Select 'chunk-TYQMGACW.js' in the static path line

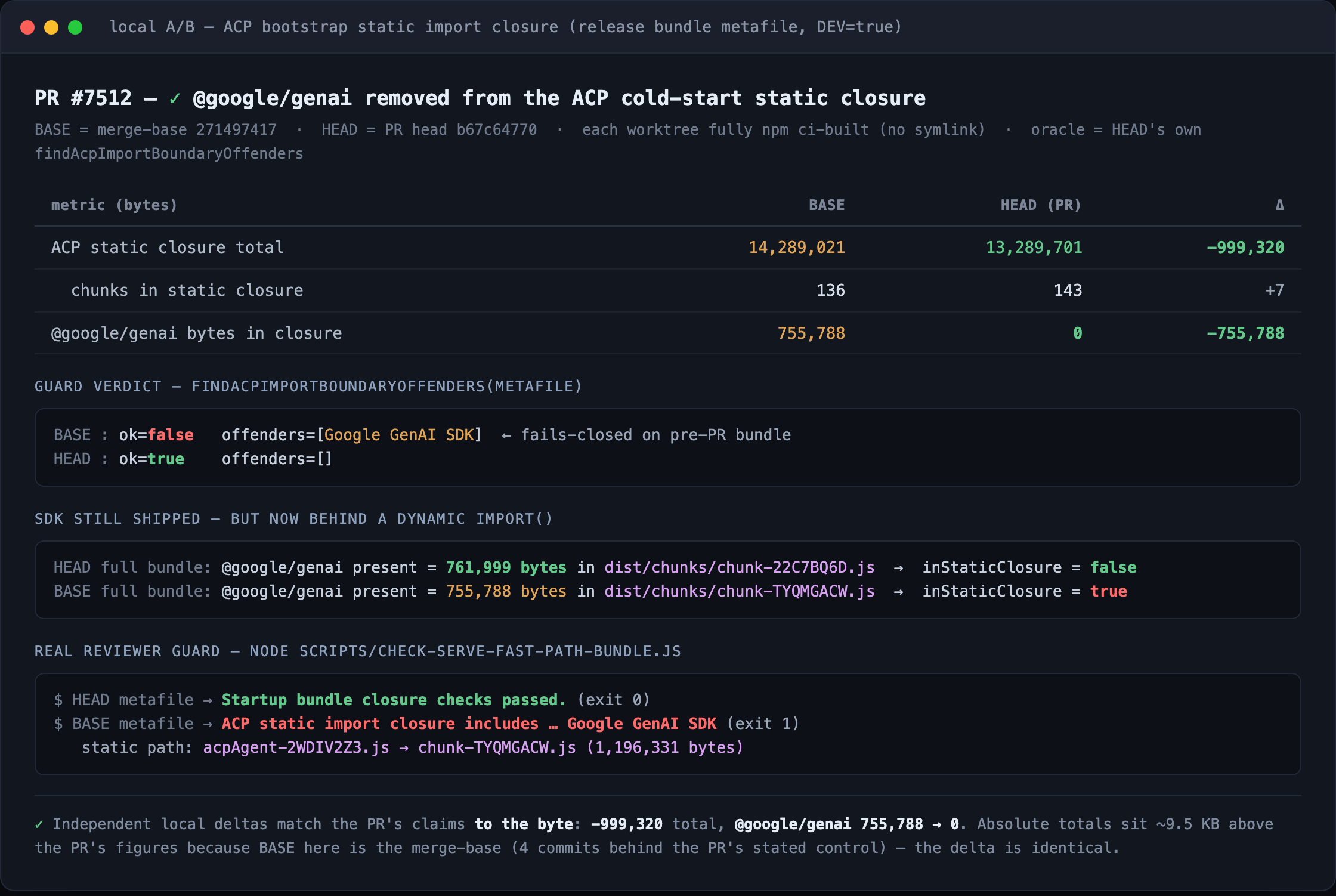pyautogui.click(x=497, y=748)
